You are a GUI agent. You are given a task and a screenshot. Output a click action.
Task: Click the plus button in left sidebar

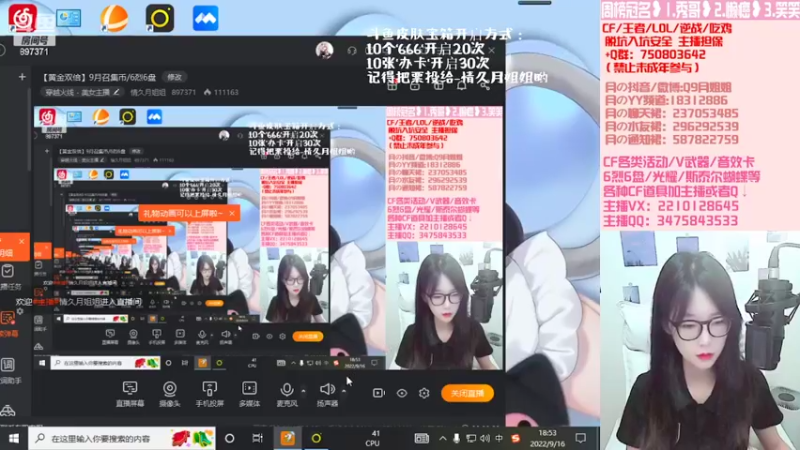(22, 77)
